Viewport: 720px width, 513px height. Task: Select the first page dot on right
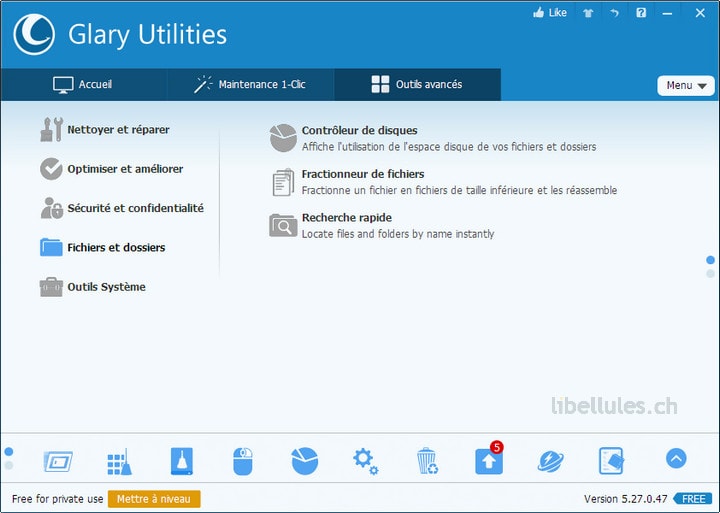tap(710, 260)
